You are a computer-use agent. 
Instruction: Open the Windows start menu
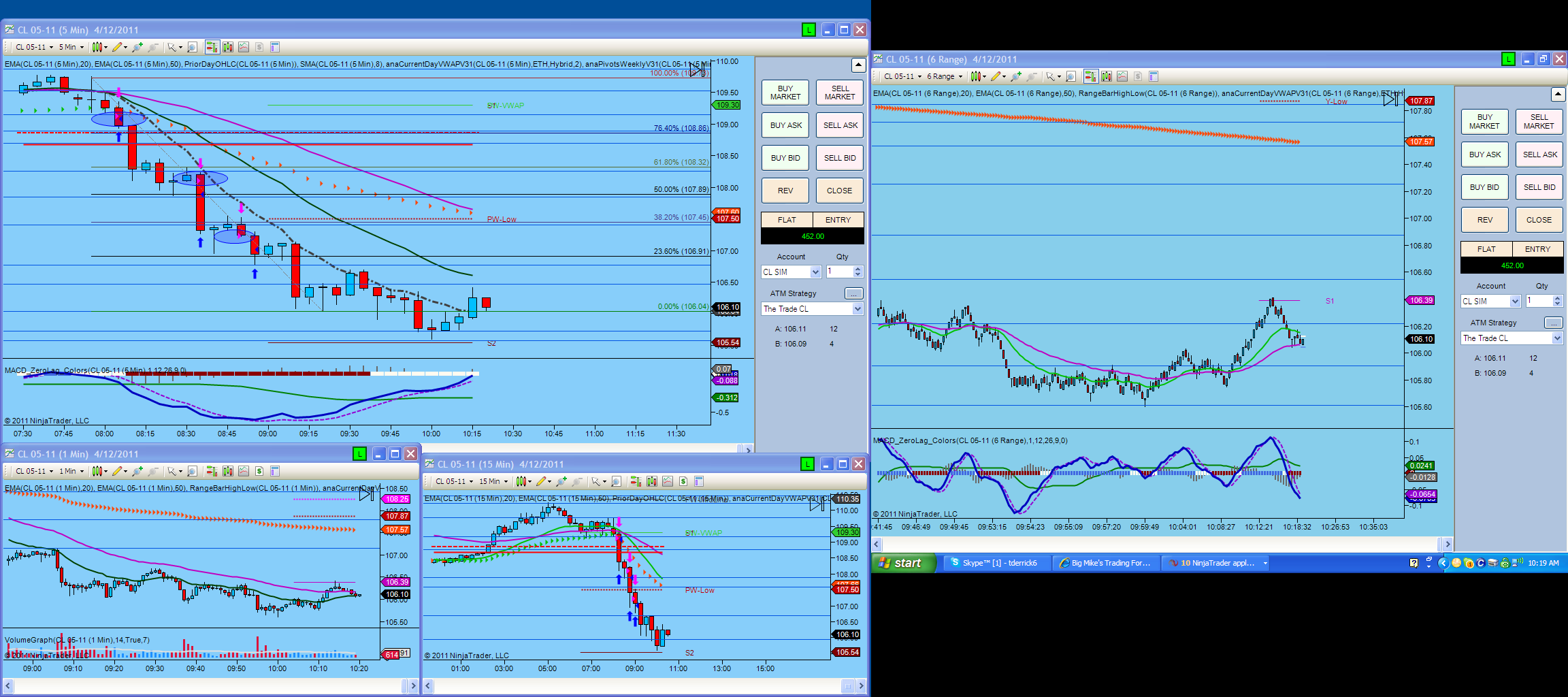click(904, 563)
